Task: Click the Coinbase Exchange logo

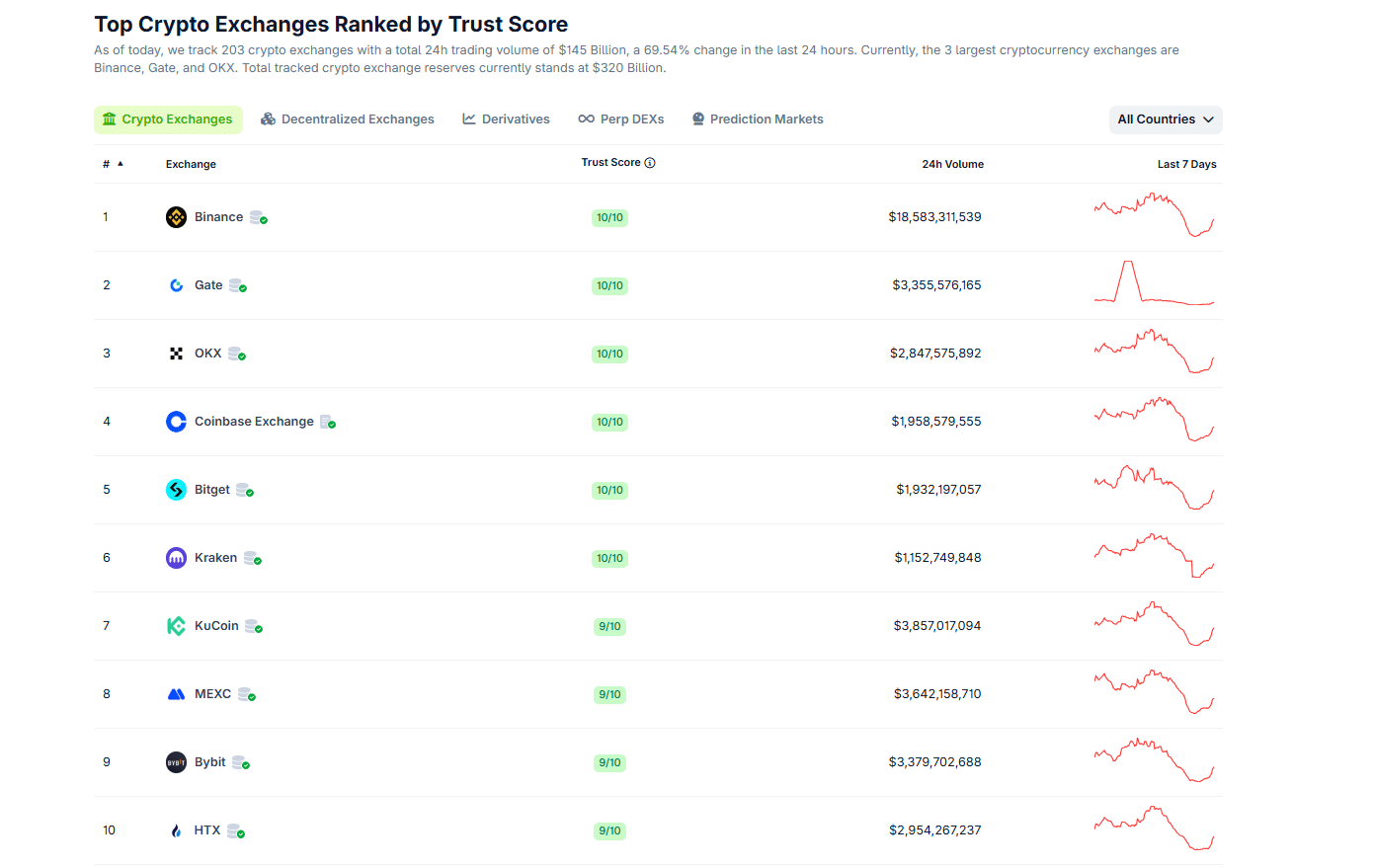Action: [176, 421]
